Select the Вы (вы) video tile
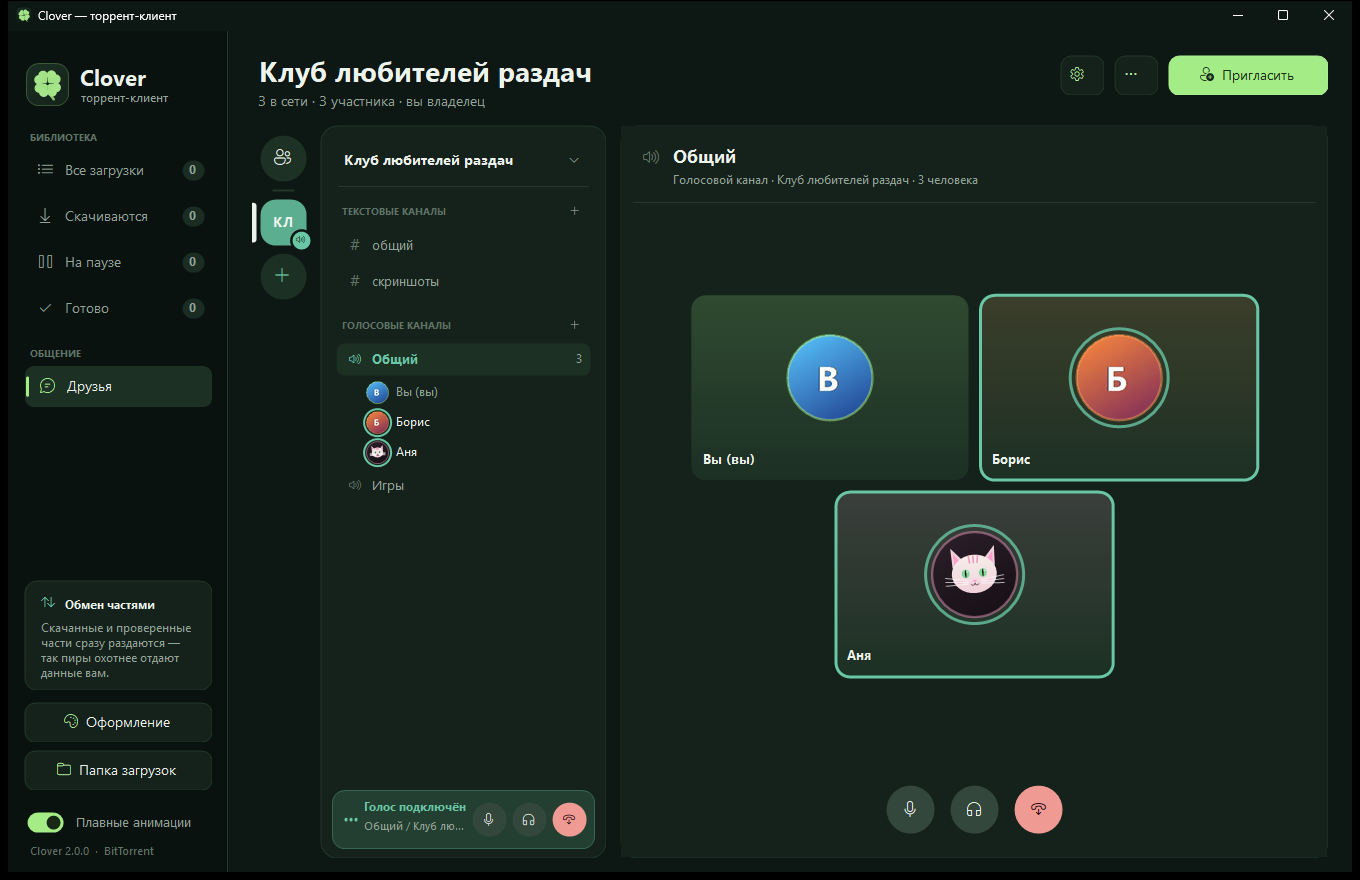This screenshot has width=1360, height=880. 830,387
